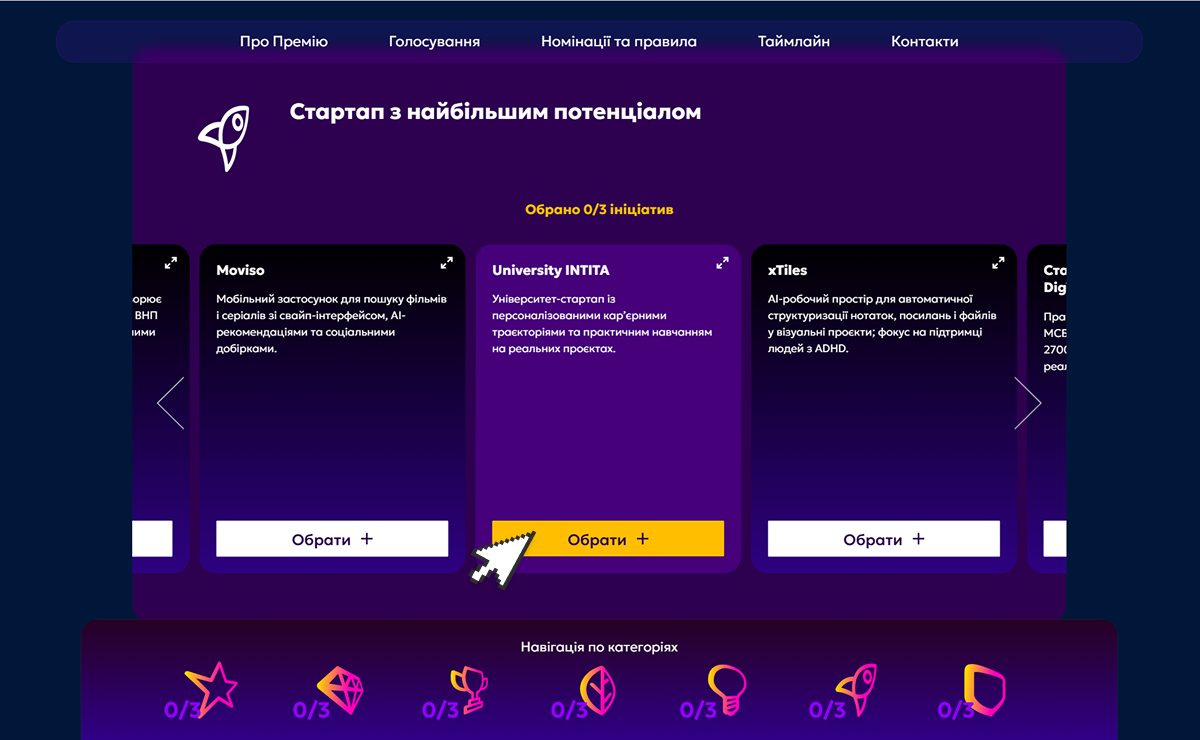Choose Moviso with the Обрати button
The width and height of the screenshot is (1200, 740).
(332, 539)
